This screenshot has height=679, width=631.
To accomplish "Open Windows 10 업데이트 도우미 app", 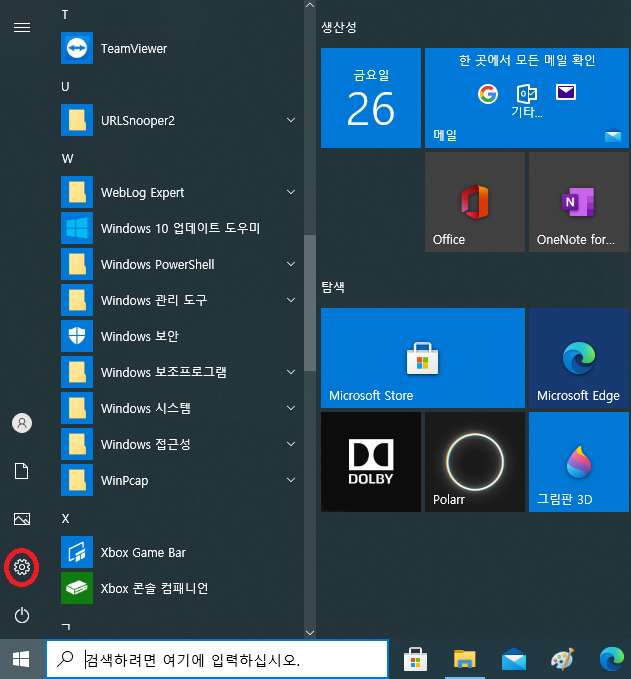I will (178, 228).
